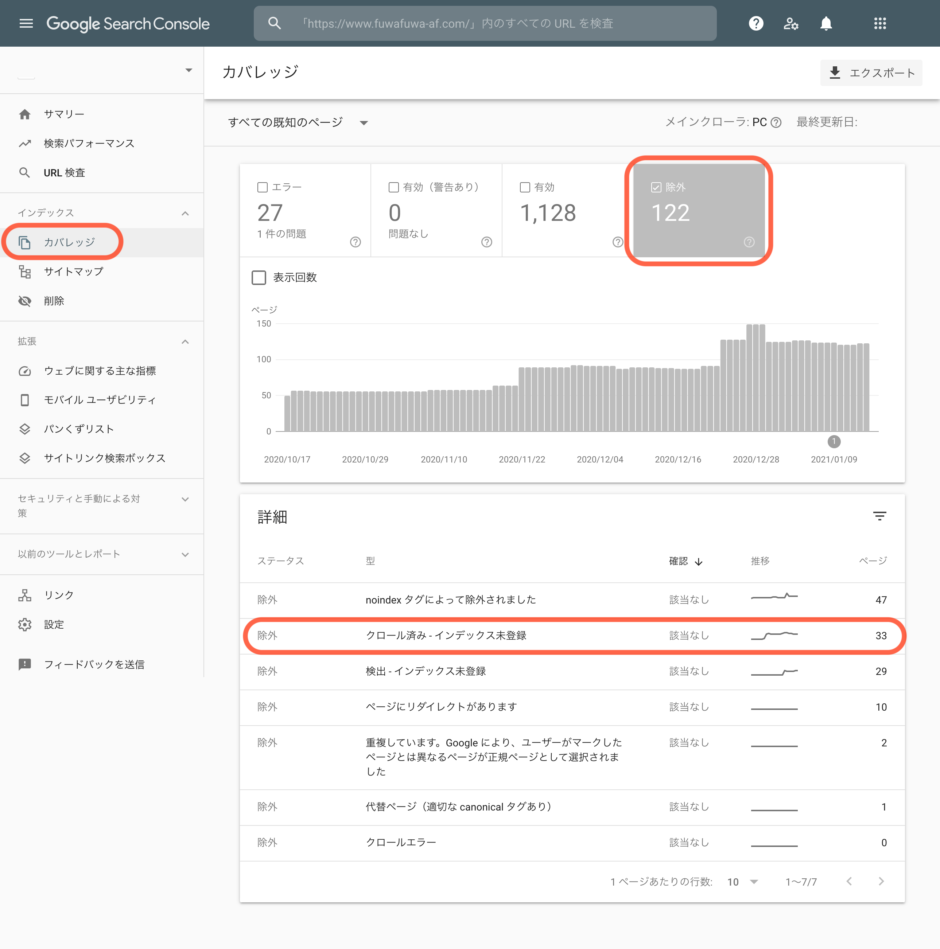Click the help icon in エラー card

pyautogui.click(x=355, y=242)
